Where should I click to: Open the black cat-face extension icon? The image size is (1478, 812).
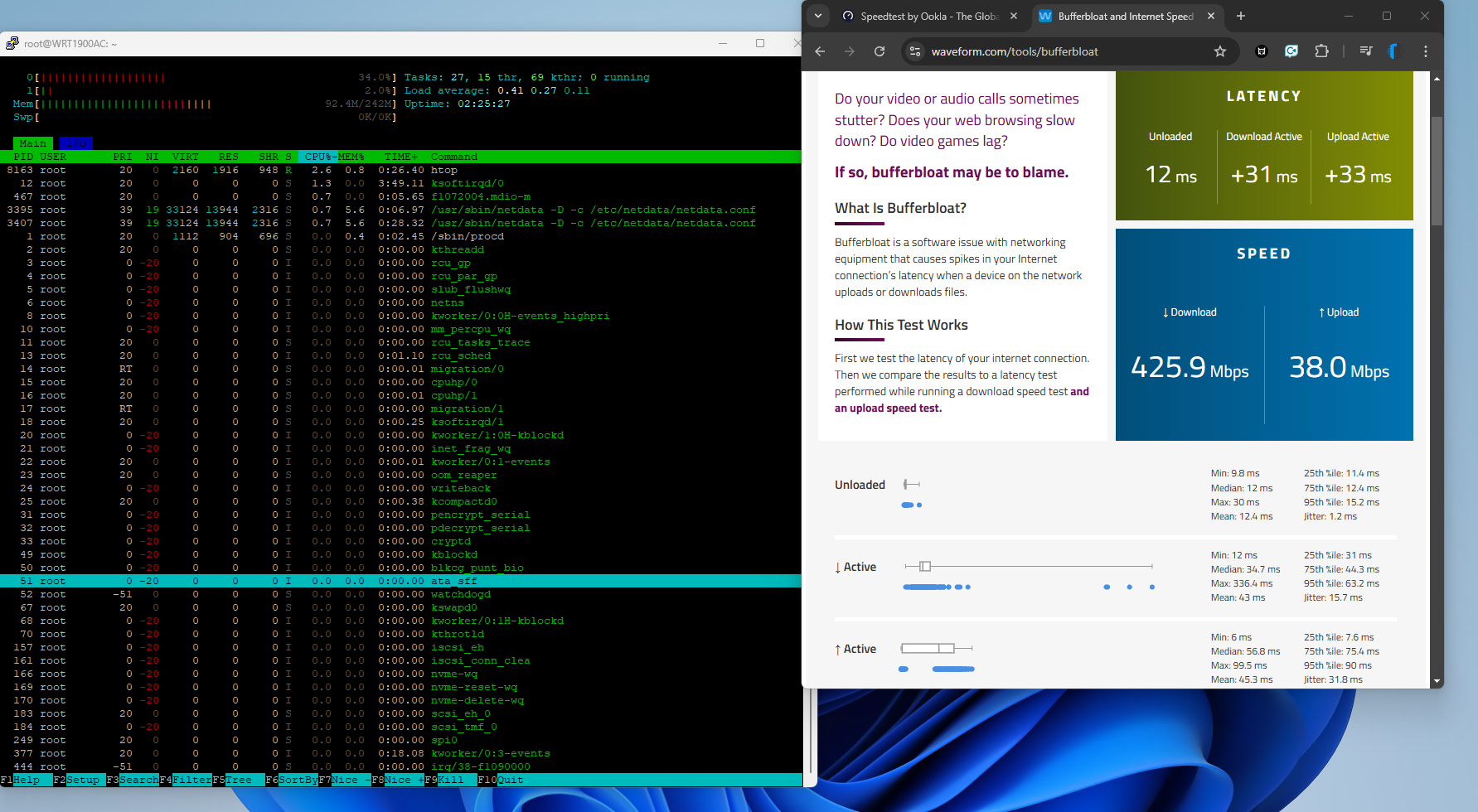(1262, 51)
